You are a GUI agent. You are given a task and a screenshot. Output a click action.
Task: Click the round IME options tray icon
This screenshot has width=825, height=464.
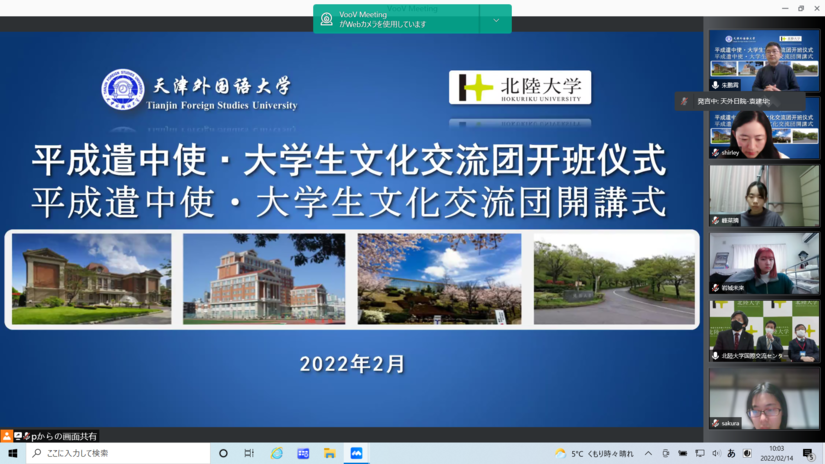747,453
